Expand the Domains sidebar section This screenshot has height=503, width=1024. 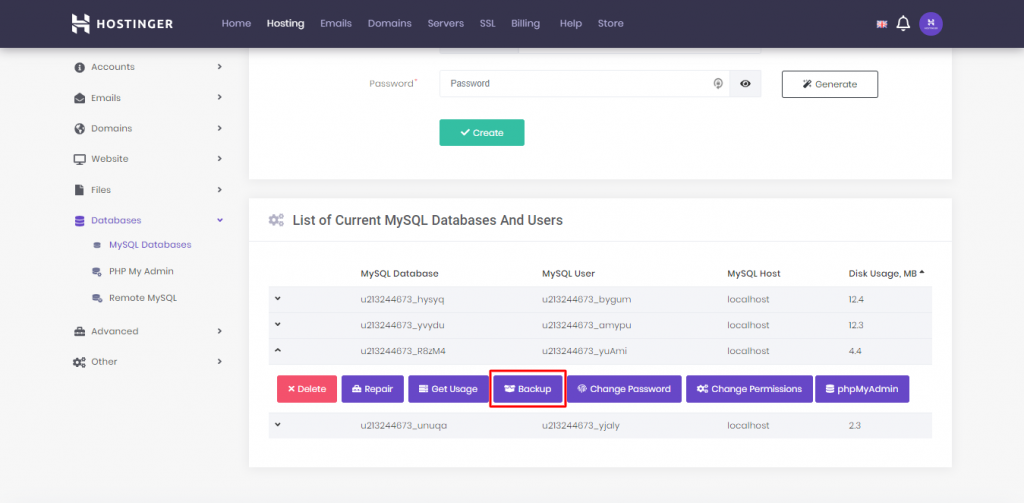[x=219, y=128]
